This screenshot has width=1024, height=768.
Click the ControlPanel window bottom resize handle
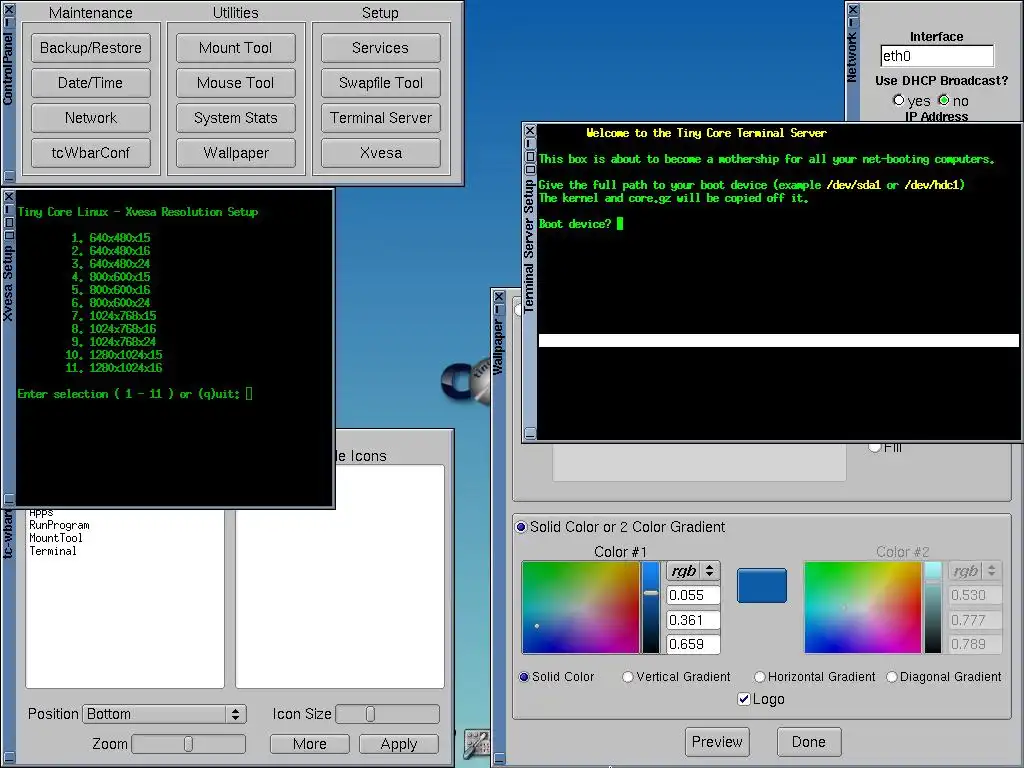click(x=8, y=176)
